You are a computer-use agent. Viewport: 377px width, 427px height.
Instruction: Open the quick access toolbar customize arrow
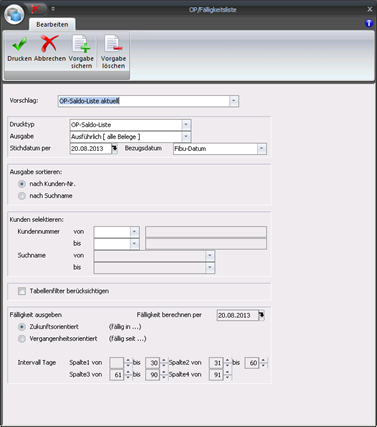pyautogui.click(x=53, y=9)
